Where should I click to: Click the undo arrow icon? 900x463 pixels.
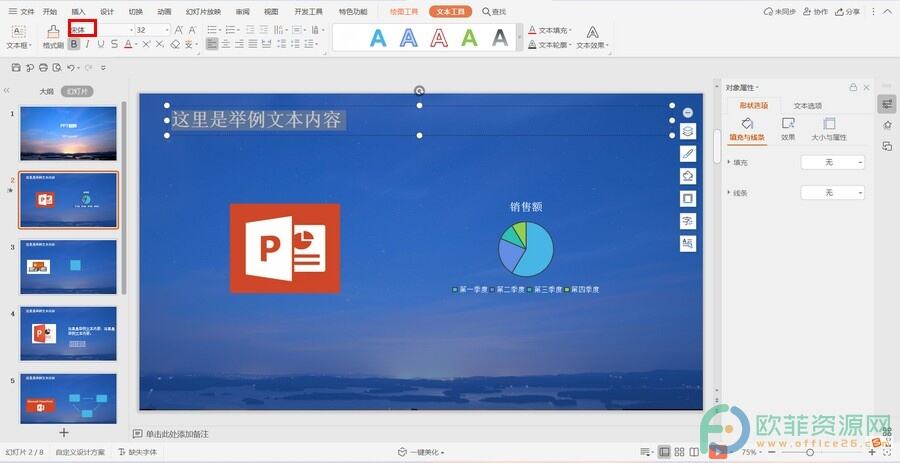click(71, 68)
